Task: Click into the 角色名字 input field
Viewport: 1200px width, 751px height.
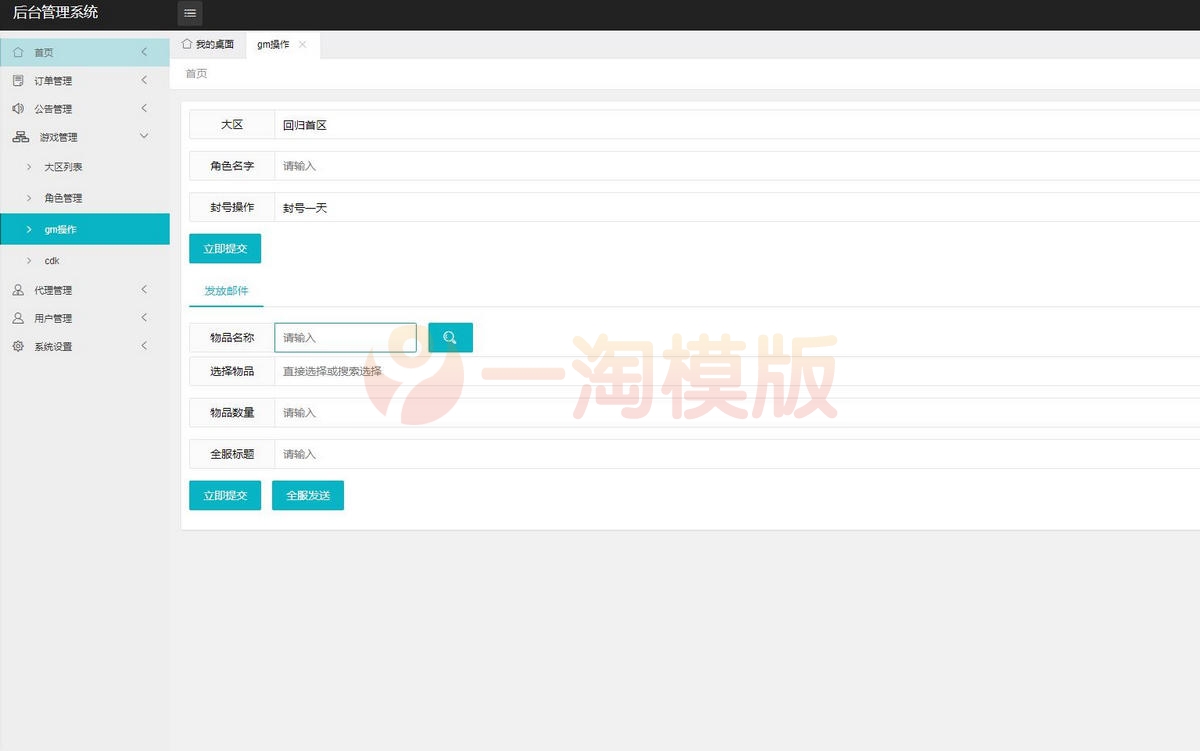Action: click(737, 166)
